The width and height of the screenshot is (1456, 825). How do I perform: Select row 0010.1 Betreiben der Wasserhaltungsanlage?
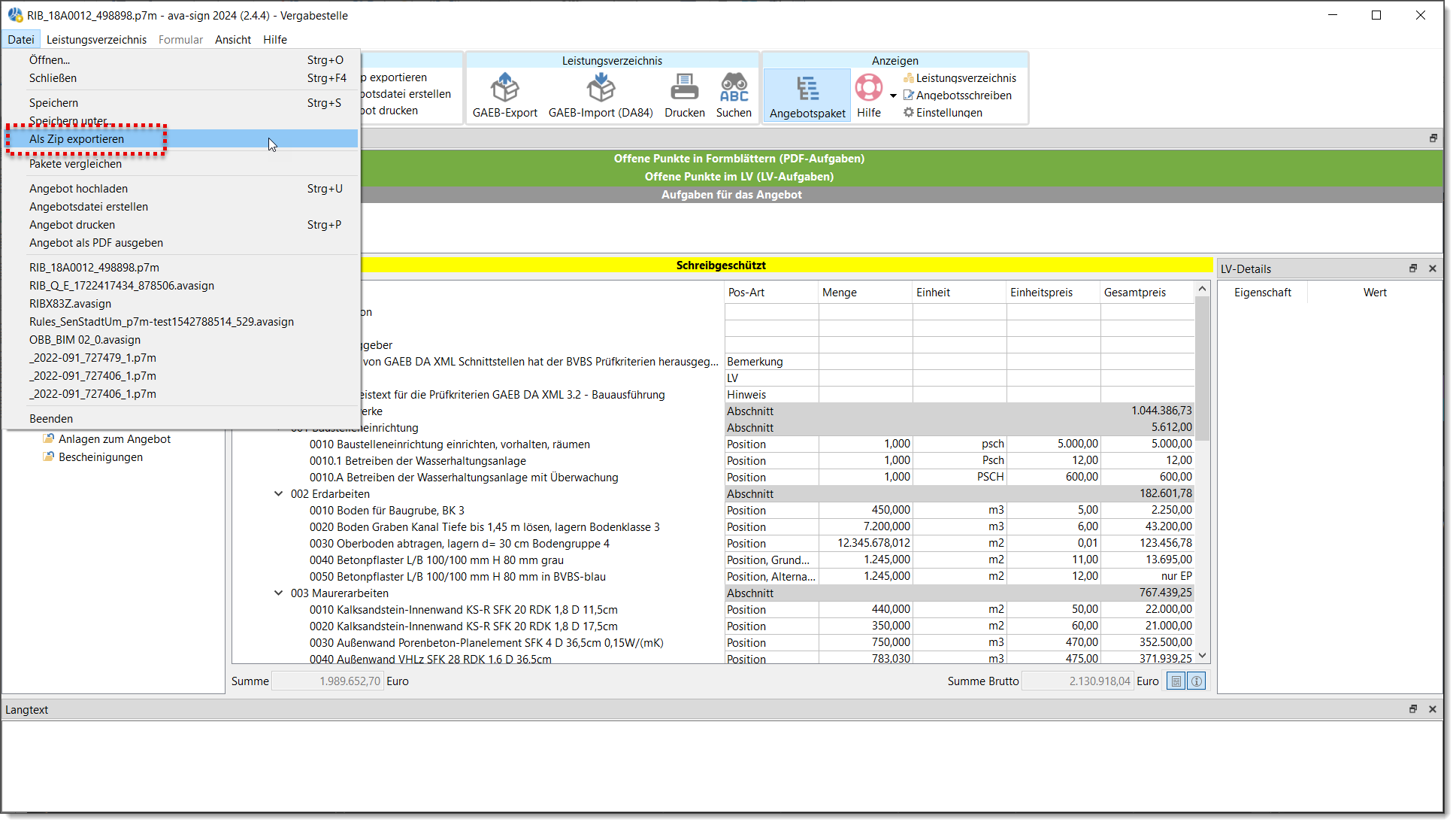[x=713, y=461]
